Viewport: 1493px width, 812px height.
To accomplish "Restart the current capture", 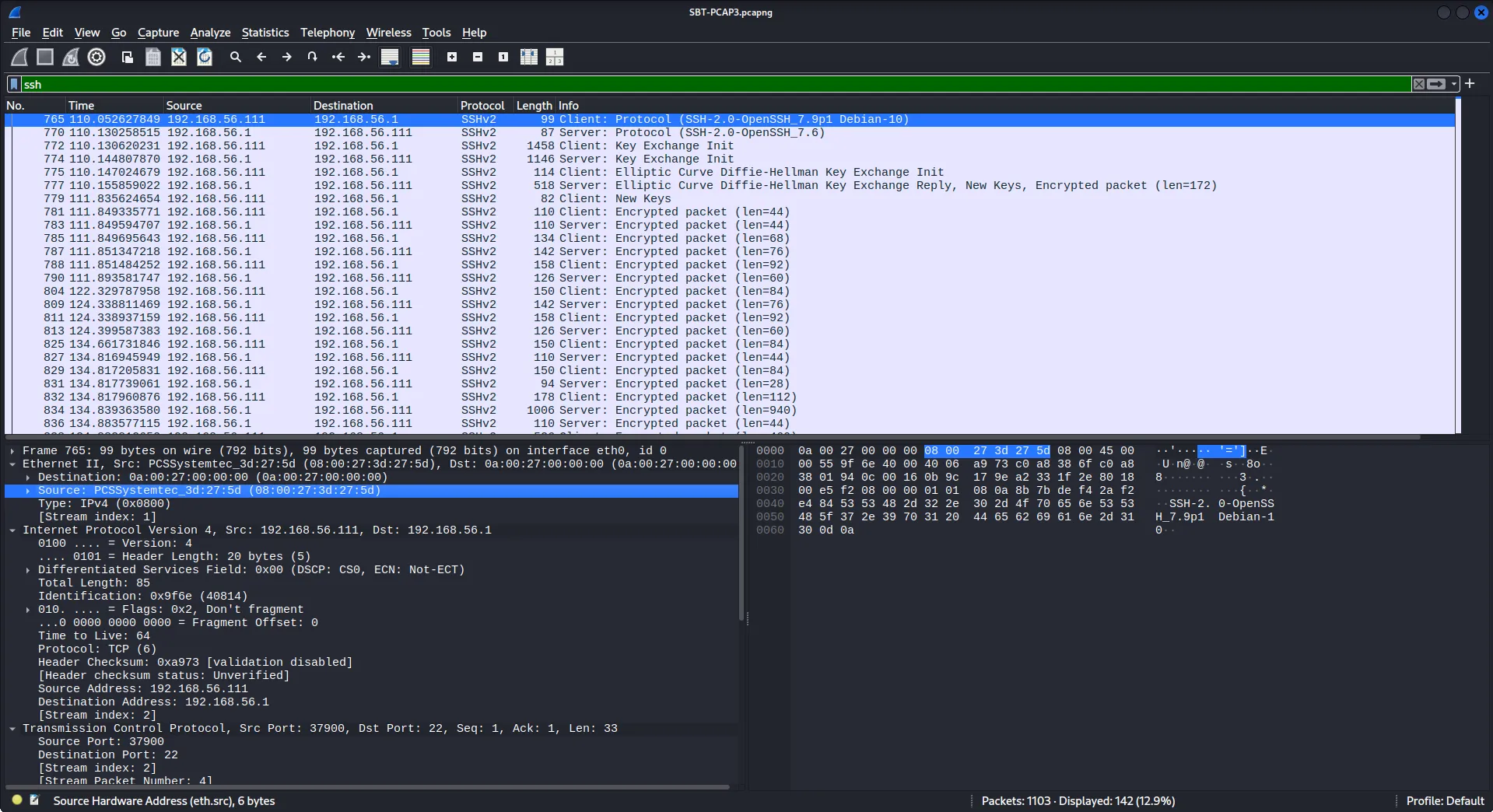I will click(71, 57).
